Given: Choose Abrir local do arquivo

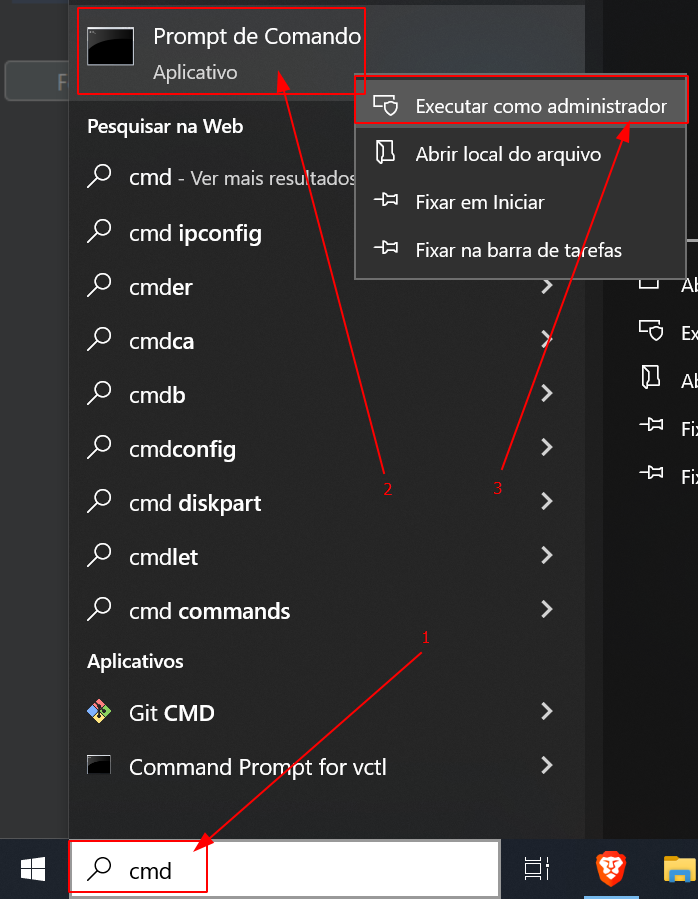Looking at the screenshot, I should 508,154.
